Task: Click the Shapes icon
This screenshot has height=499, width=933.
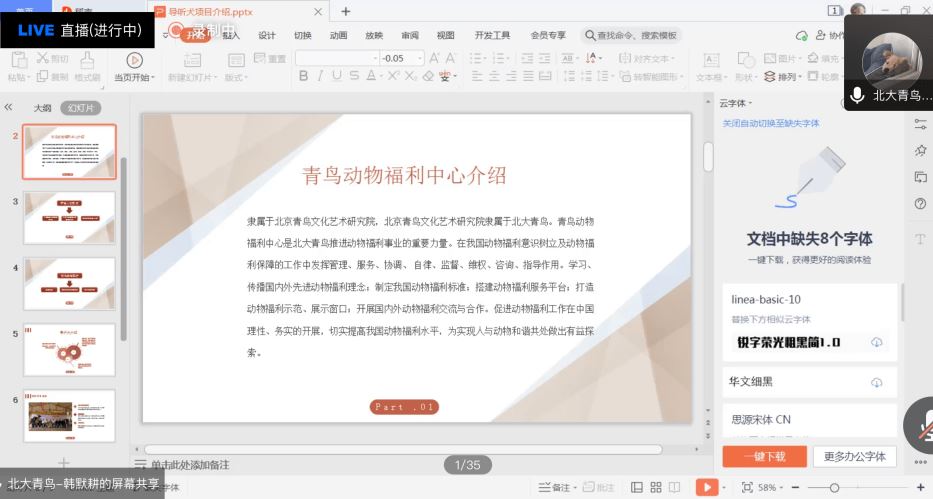Action: pos(745,59)
